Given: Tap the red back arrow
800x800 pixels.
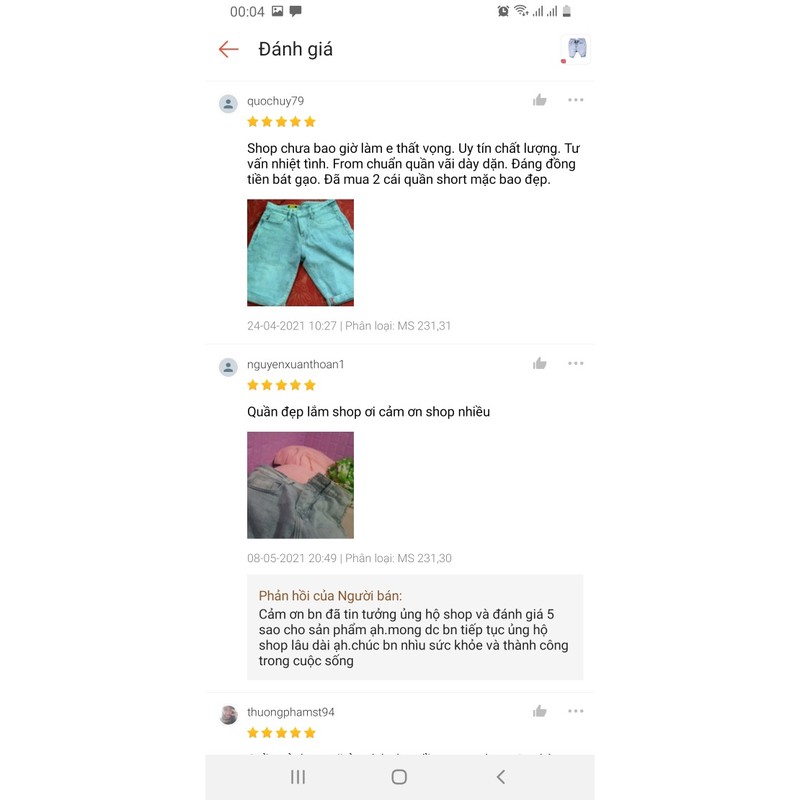Looking at the screenshot, I should [228, 49].
